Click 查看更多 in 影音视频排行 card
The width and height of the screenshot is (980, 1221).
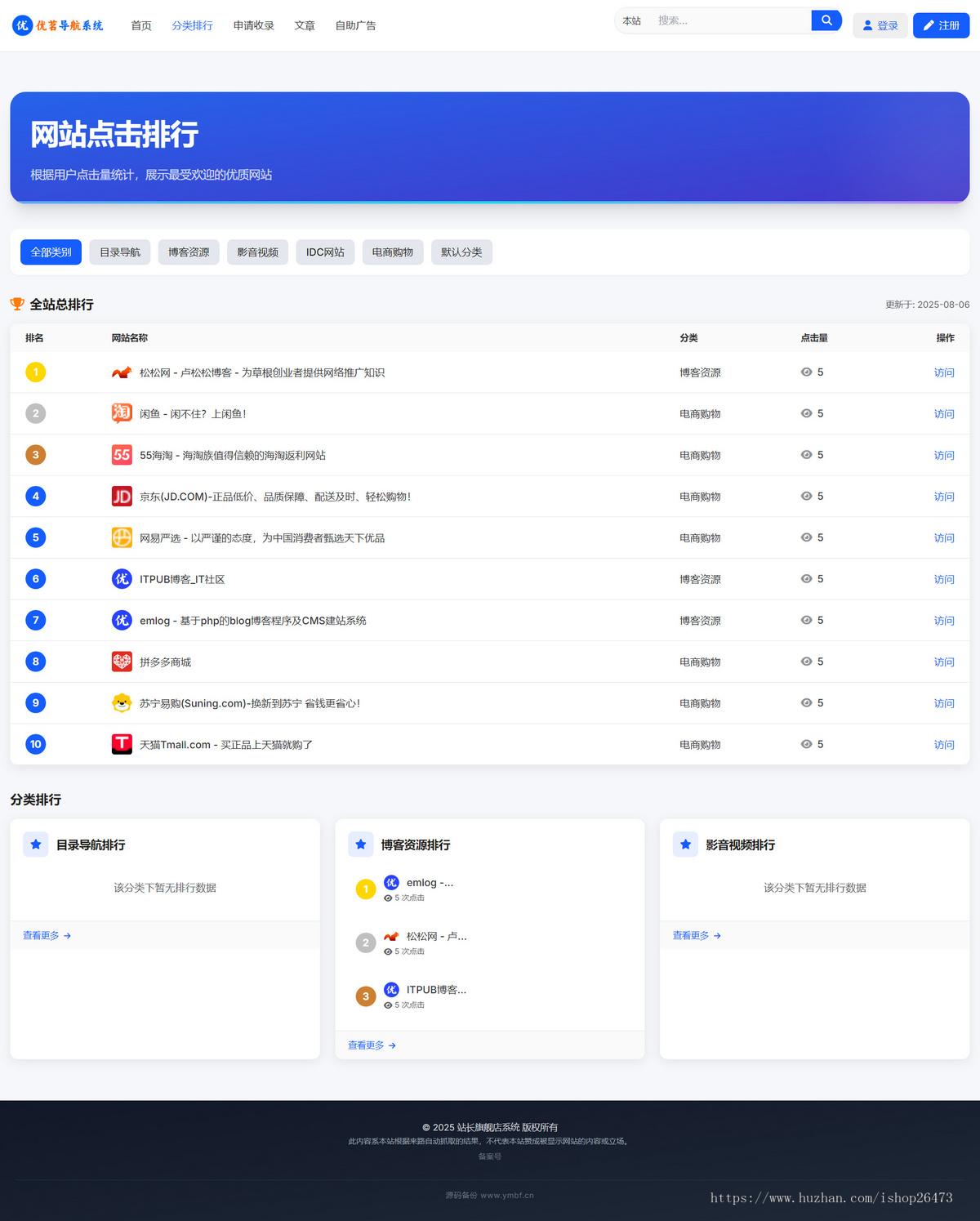pos(697,935)
